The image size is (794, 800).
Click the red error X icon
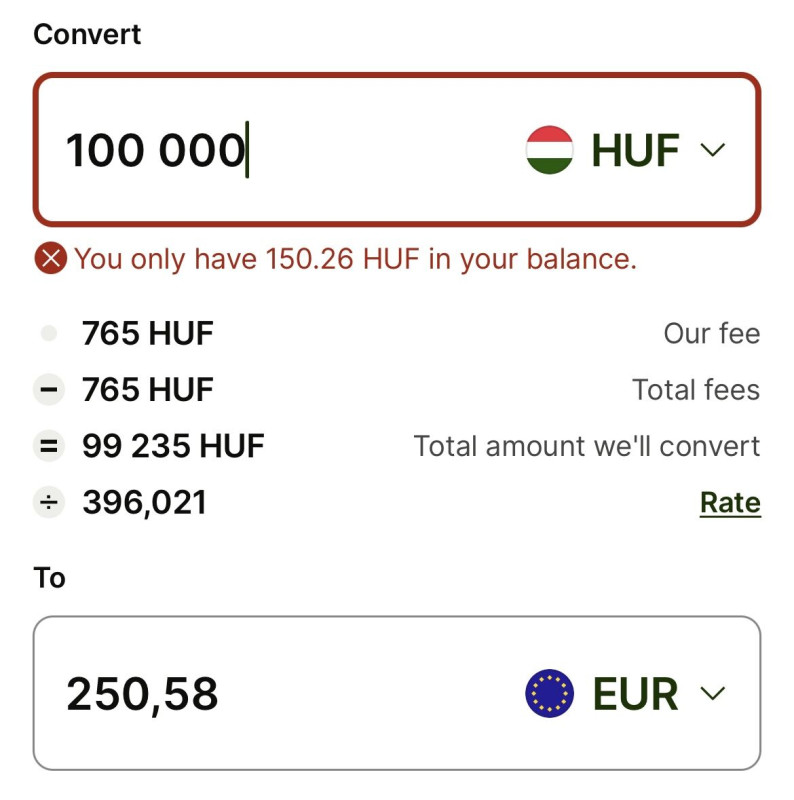[49, 259]
